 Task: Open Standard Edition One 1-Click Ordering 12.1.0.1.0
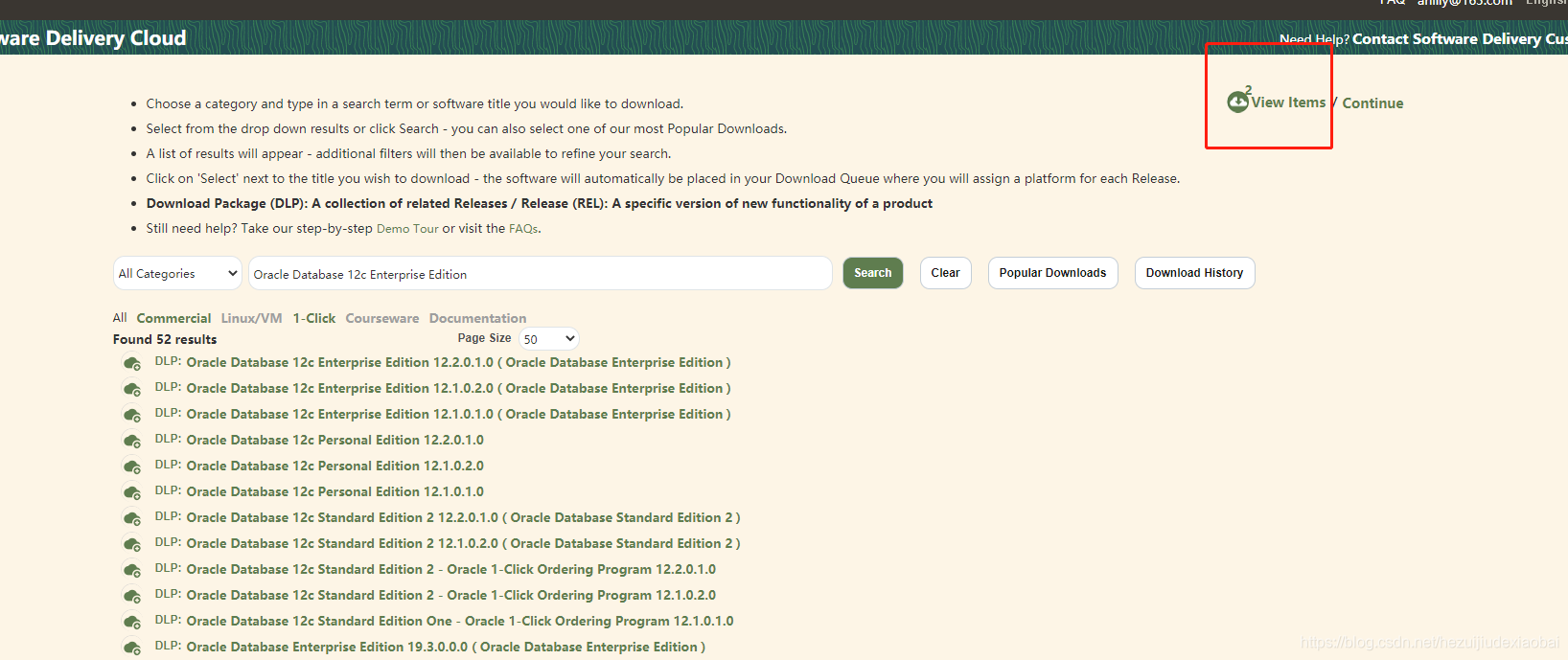460,622
